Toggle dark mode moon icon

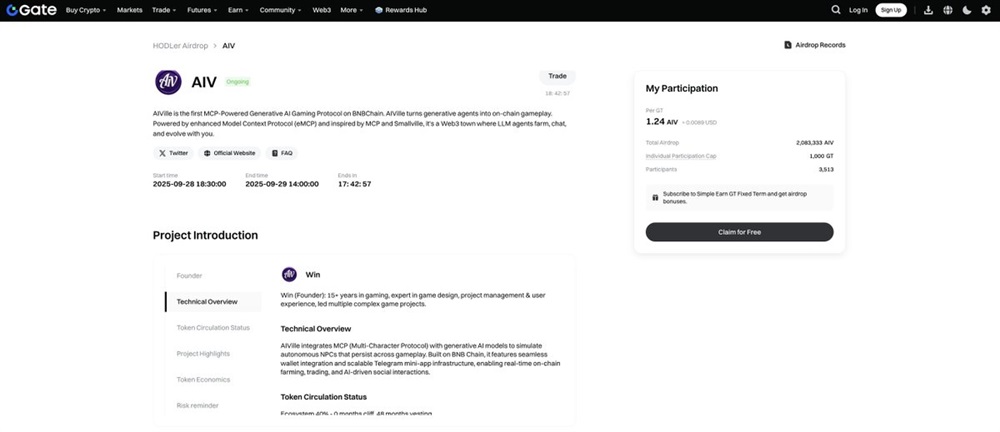click(x=967, y=10)
